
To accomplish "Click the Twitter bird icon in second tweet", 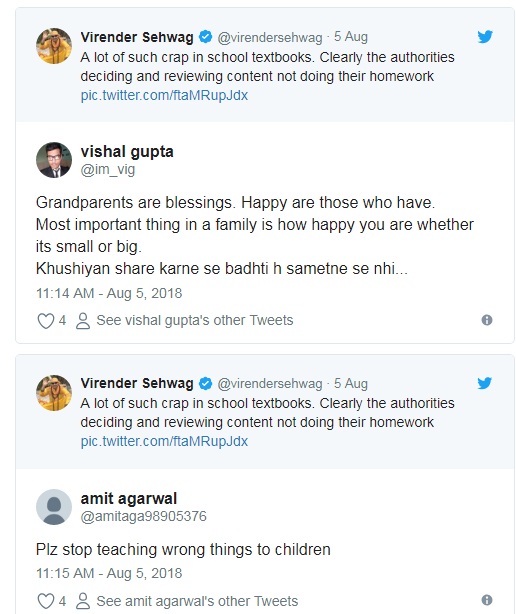I will (485, 383).
